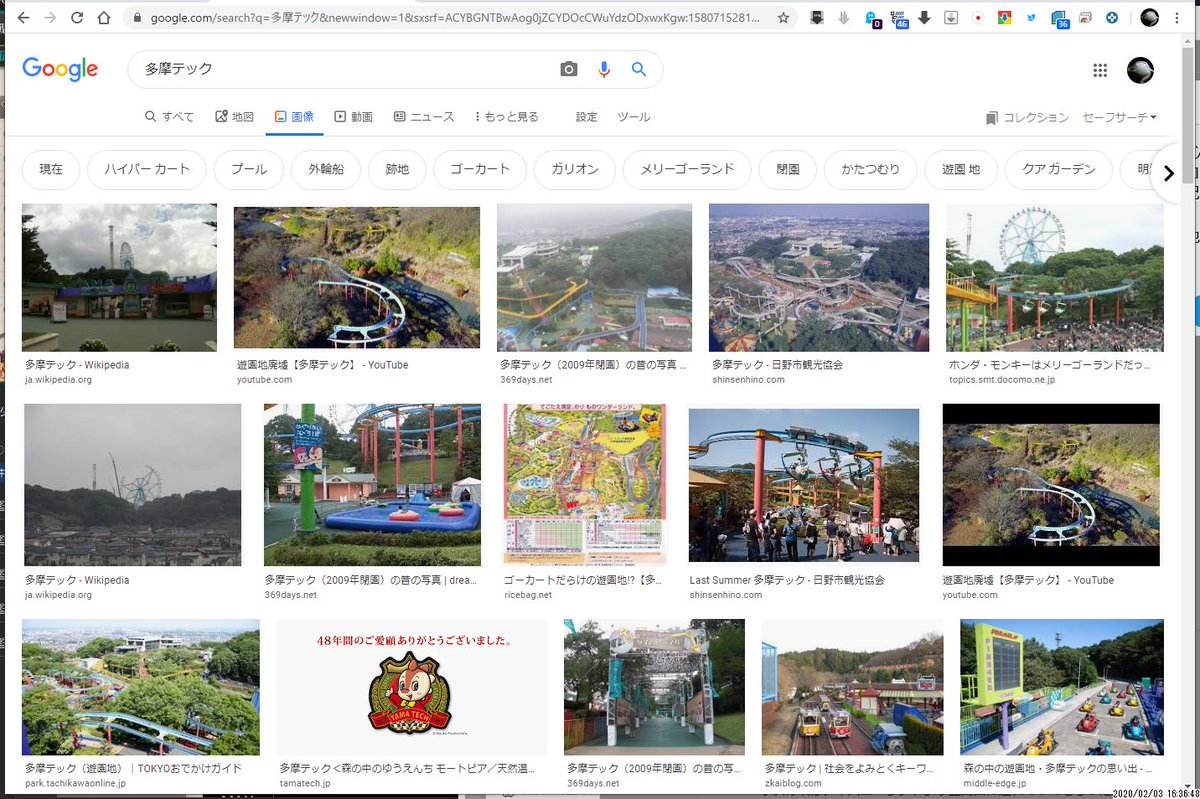This screenshot has height=799, width=1200.
Task: Choose クア ガーデン filter chip
Action: click(x=1059, y=169)
